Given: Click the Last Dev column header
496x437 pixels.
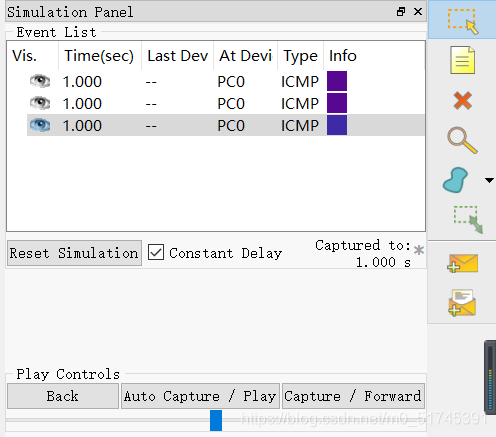Looking at the screenshot, I should (177, 56).
